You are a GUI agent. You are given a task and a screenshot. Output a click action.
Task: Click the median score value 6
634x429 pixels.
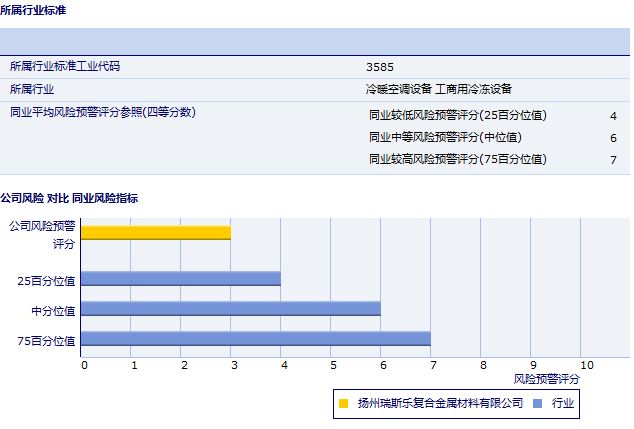[x=613, y=138]
